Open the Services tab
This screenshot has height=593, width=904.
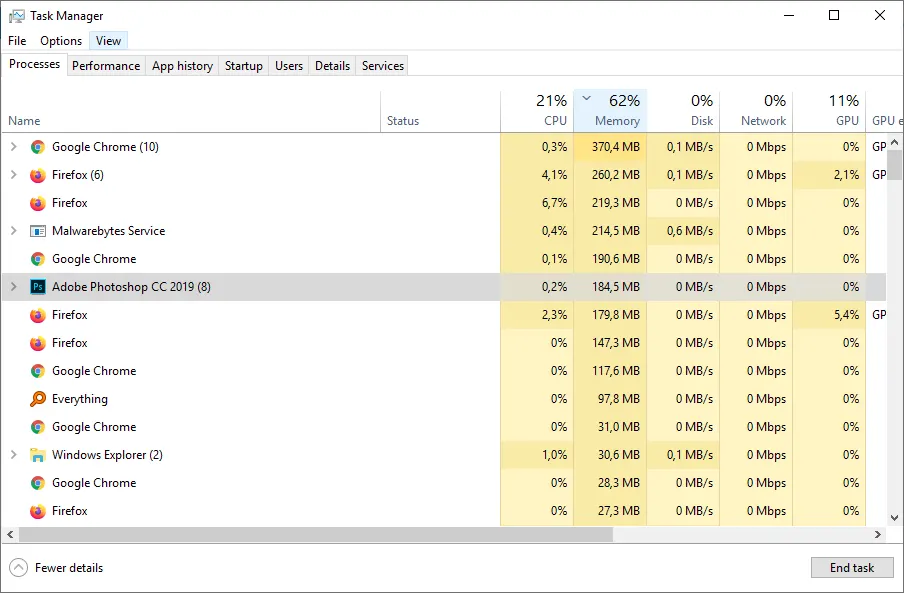click(383, 66)
